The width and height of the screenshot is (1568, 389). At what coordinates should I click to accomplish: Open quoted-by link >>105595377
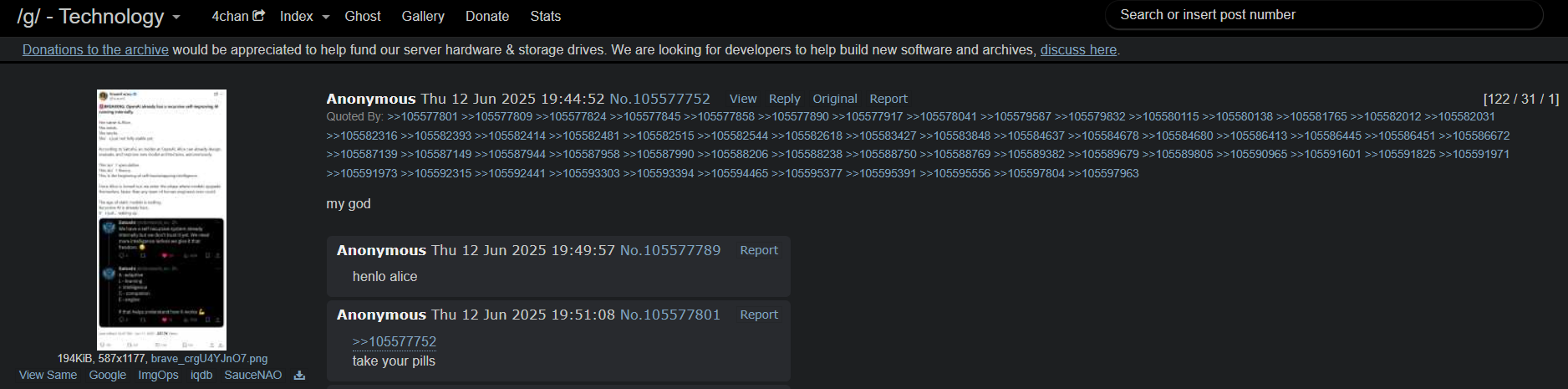807,173
